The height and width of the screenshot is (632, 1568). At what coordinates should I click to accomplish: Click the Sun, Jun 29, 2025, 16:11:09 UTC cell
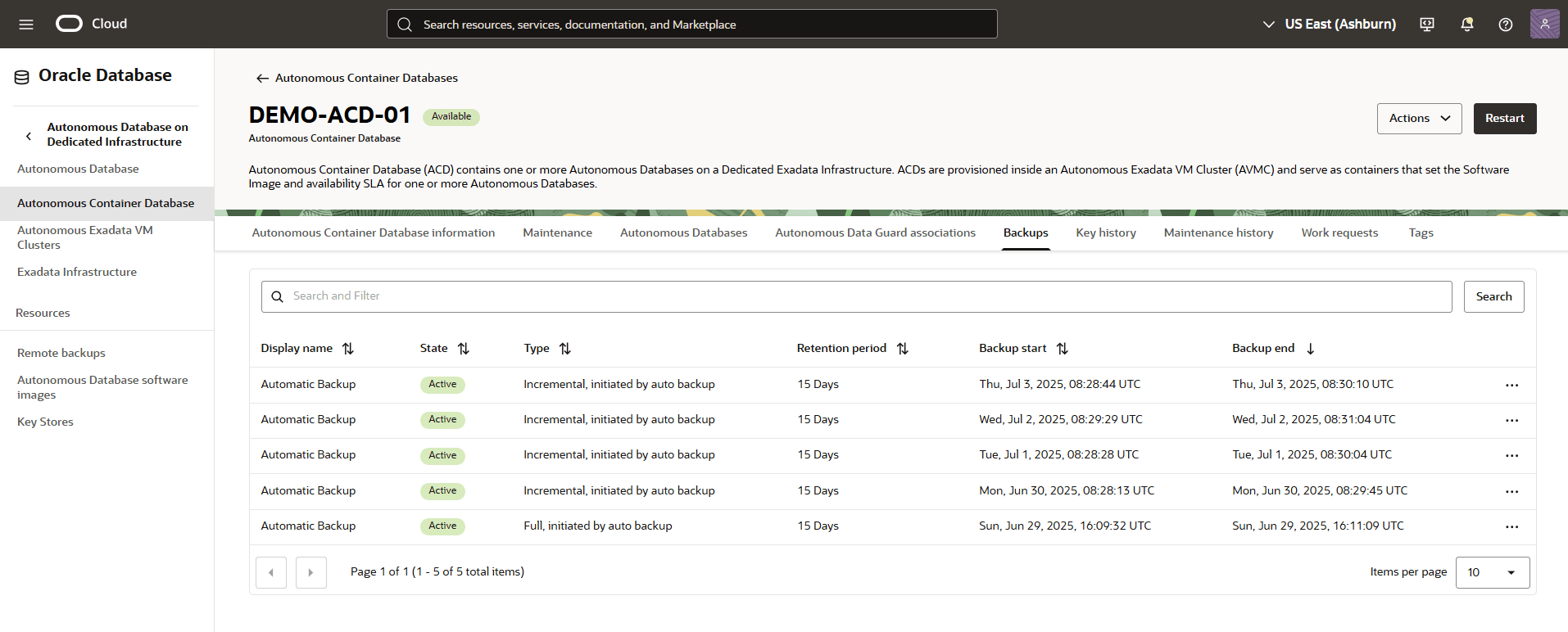click(1318, 526)
